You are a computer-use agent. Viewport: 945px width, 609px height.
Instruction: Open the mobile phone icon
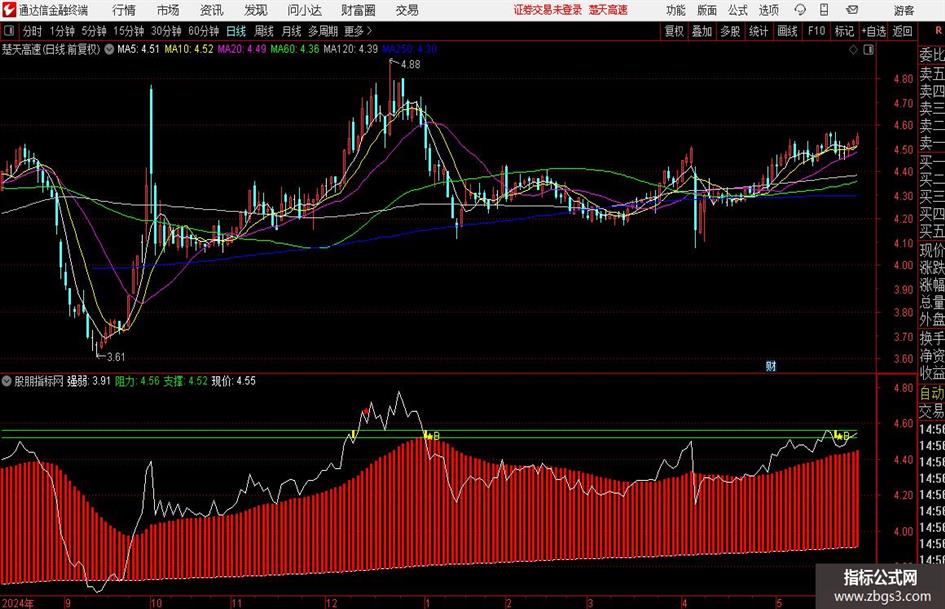824,10
